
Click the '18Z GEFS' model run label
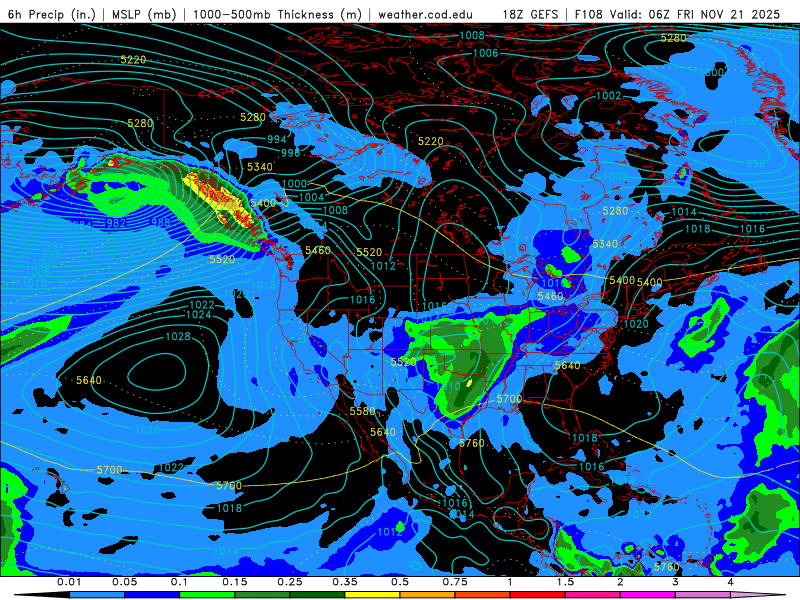pyautogui.click(x=530, y=14)
